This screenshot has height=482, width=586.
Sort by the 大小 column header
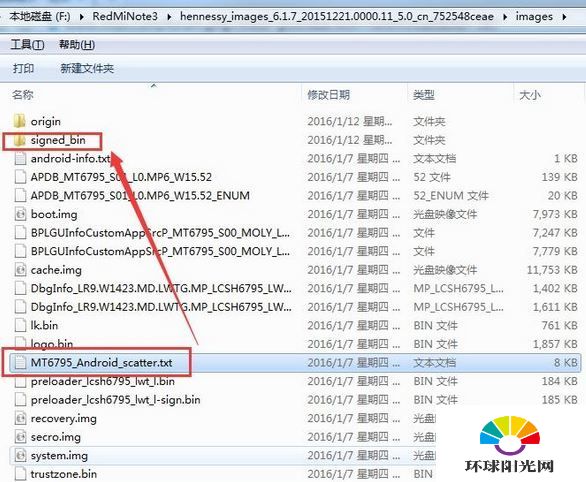[x=530, y=95]
